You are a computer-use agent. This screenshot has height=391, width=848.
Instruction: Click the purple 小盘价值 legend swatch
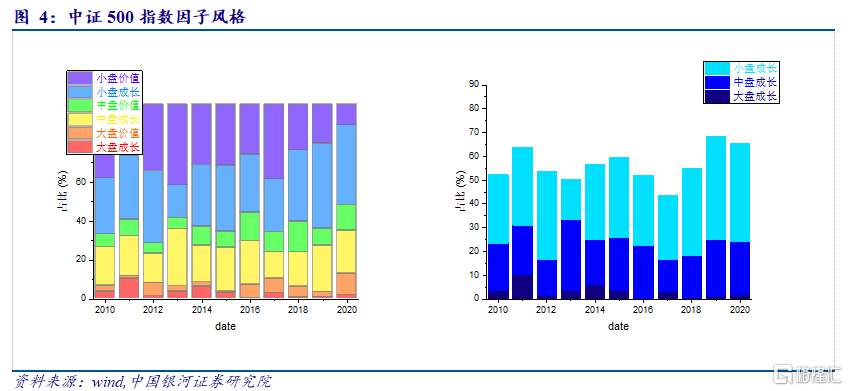tap(80, 78)
